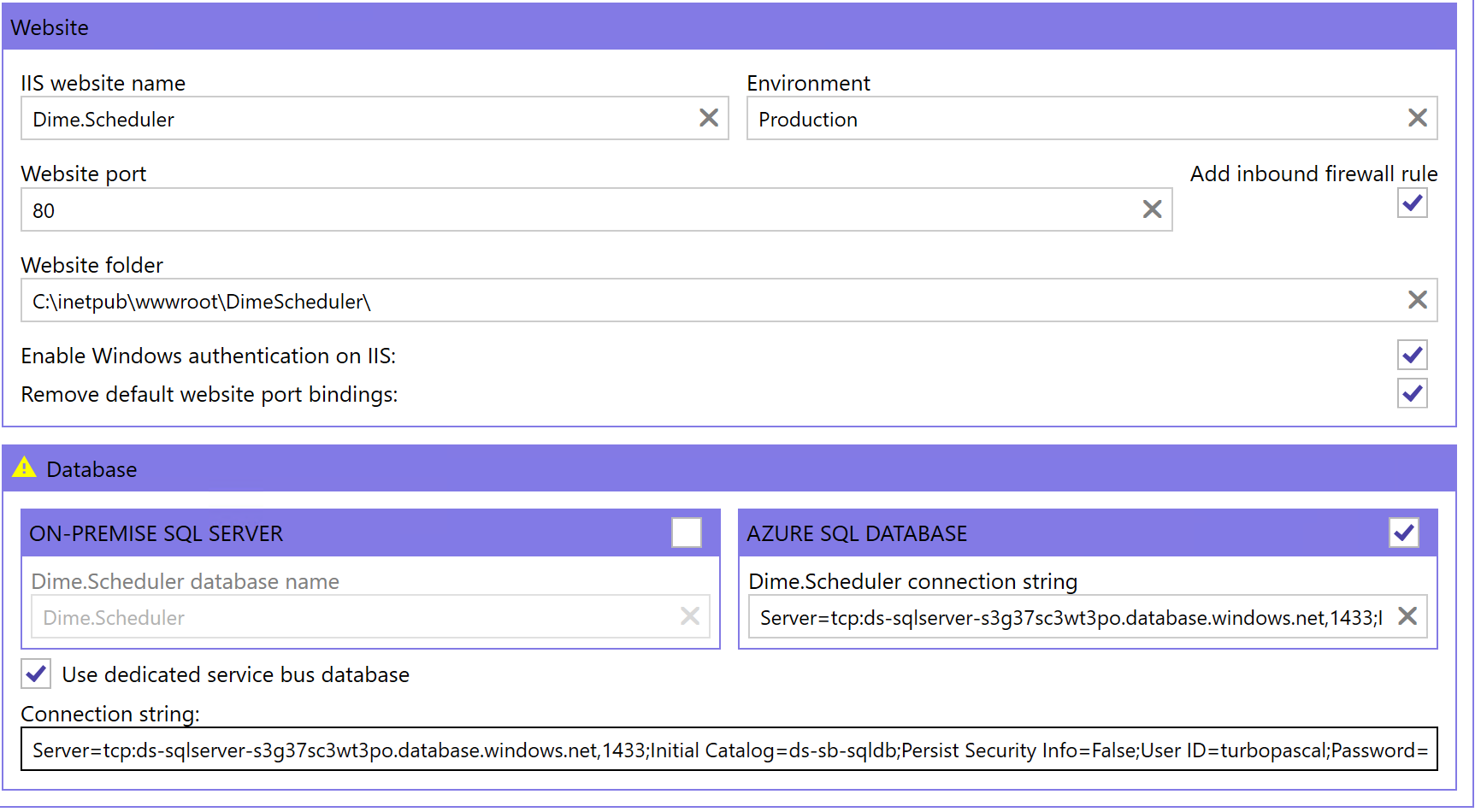Clear the IIS website name field
The image size is (1481, 812).
coord(708,118)
